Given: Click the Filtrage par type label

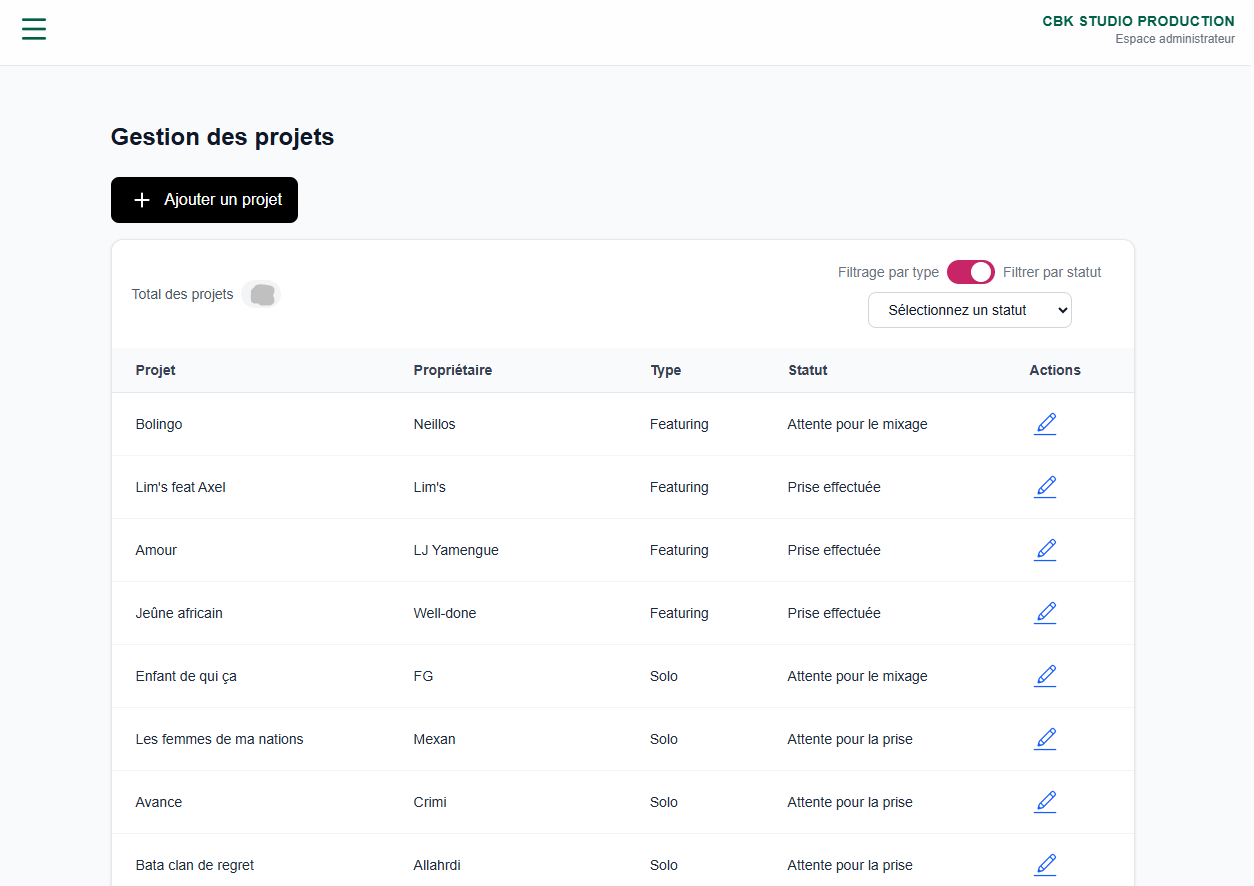Looking at the screenshot, I should click(888, 272).
